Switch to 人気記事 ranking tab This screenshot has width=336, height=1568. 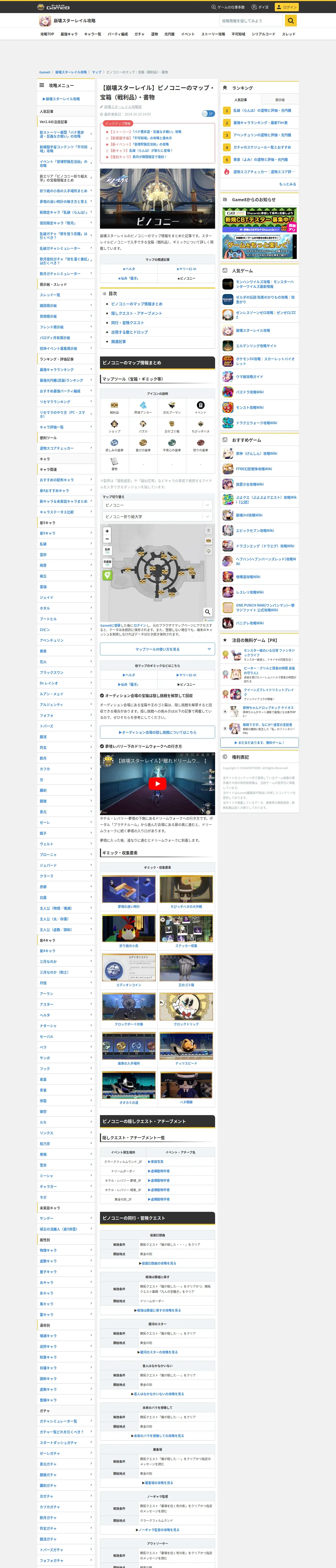(240, 100)
